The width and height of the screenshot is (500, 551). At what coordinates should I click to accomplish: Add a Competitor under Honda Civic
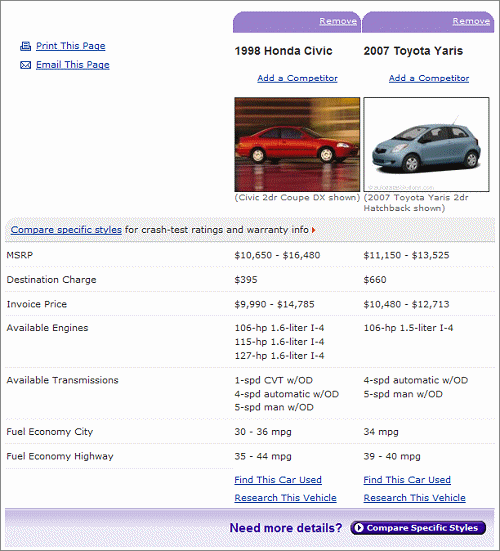297,78
